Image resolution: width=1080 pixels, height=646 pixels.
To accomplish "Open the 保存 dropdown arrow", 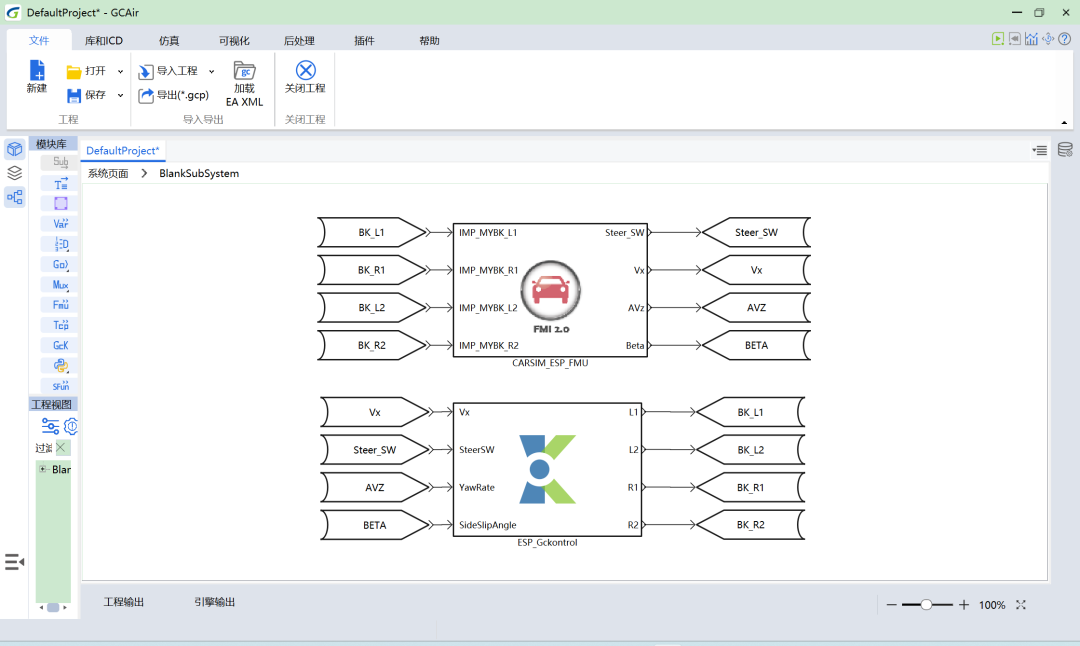I will 120,95.
